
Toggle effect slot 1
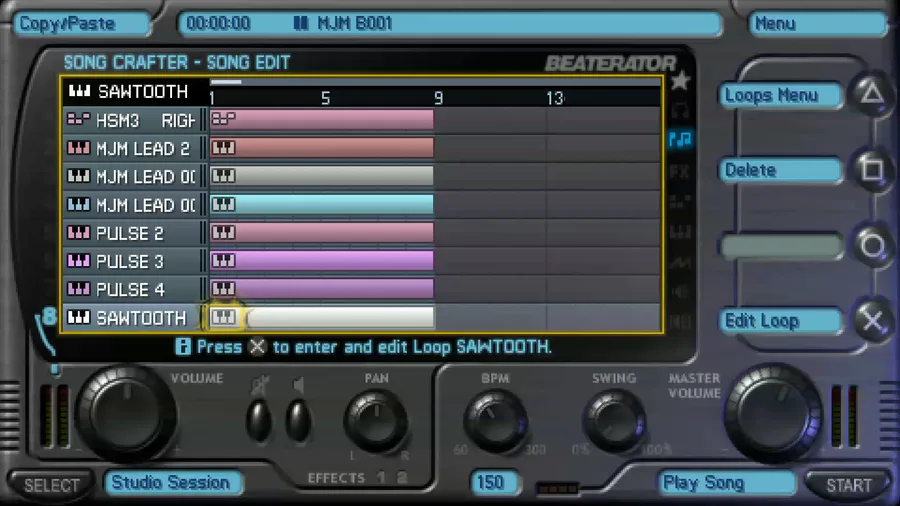(x=381, y=477)
